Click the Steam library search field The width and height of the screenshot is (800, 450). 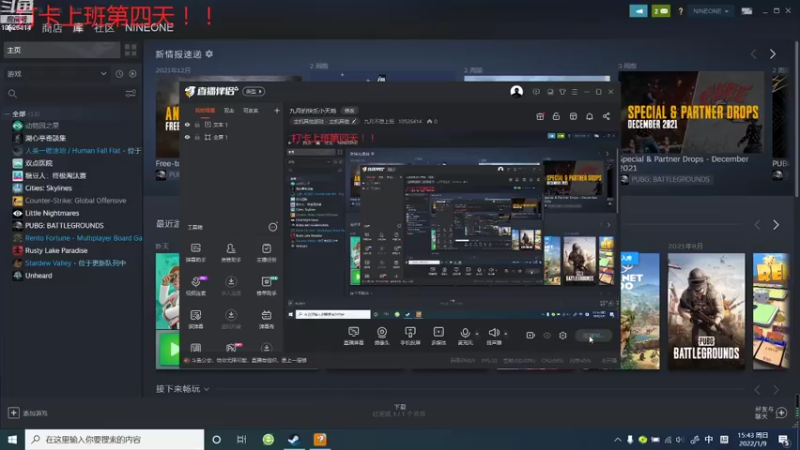click(66, 94)
